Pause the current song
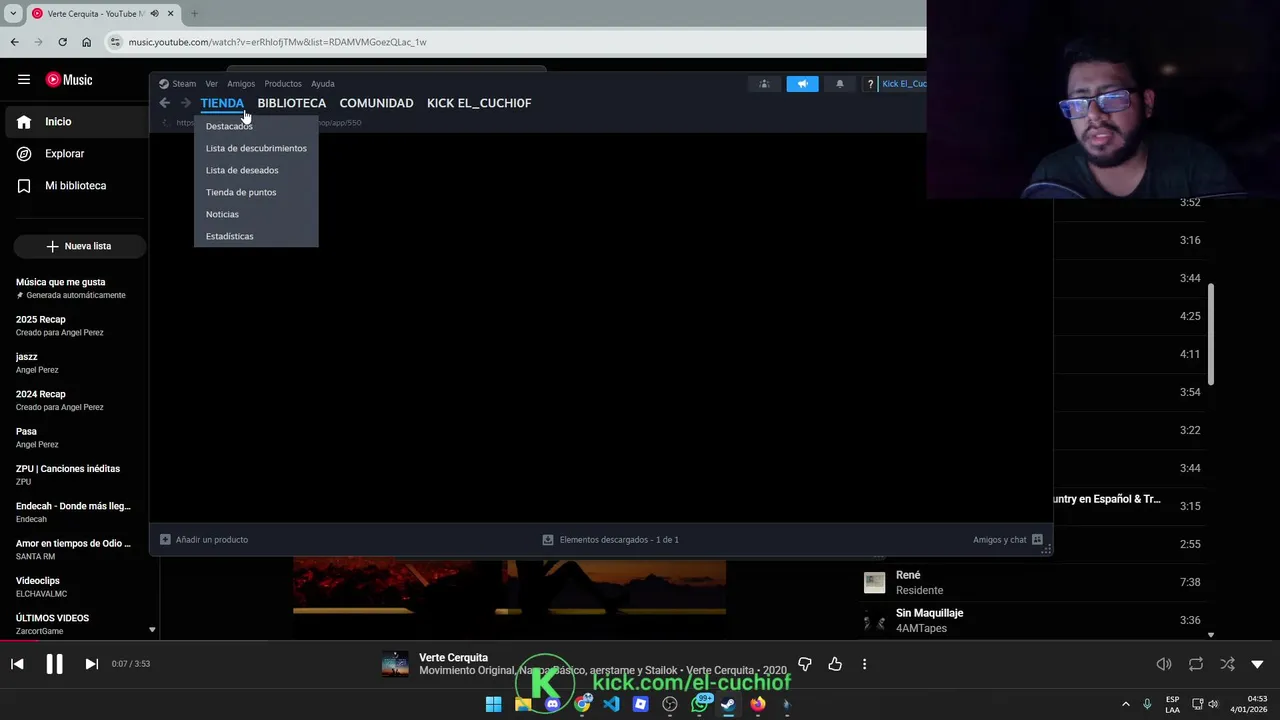Image resolution: width=1280 pixels, height=720 pixels. 54,664
